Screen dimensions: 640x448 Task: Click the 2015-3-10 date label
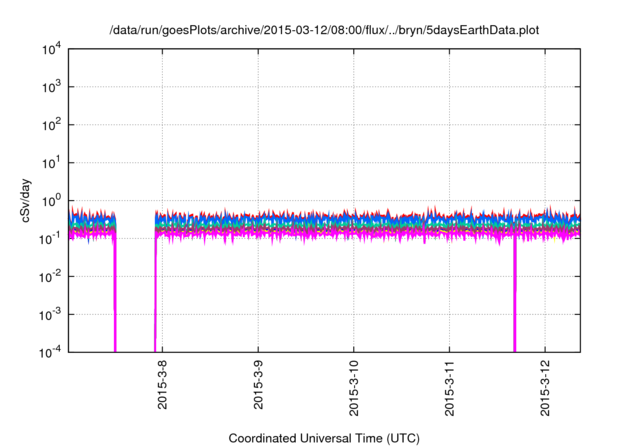(x=354, y=388)
